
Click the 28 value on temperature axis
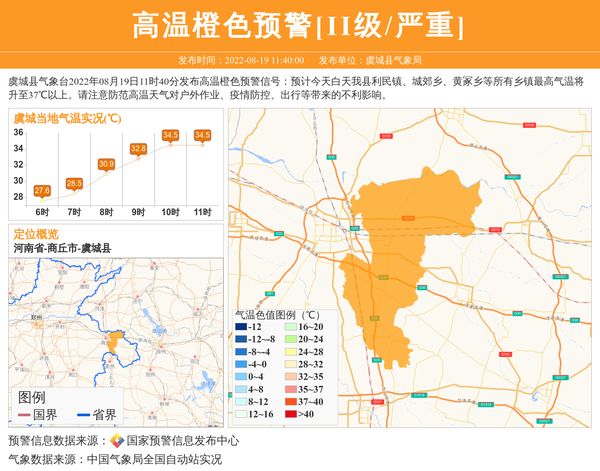(x=18, y=197)
